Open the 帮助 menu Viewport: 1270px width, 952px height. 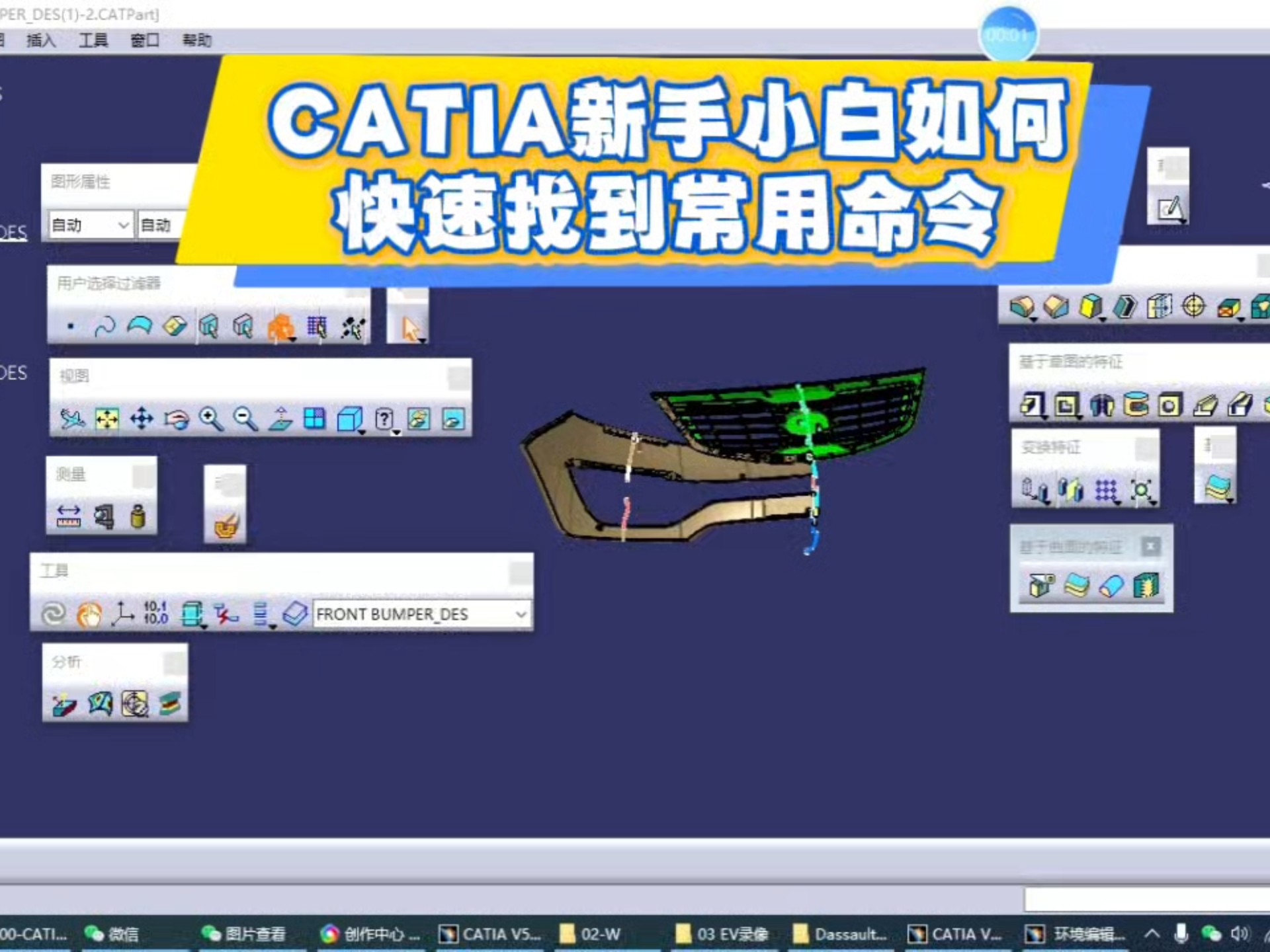pos(196,40)
